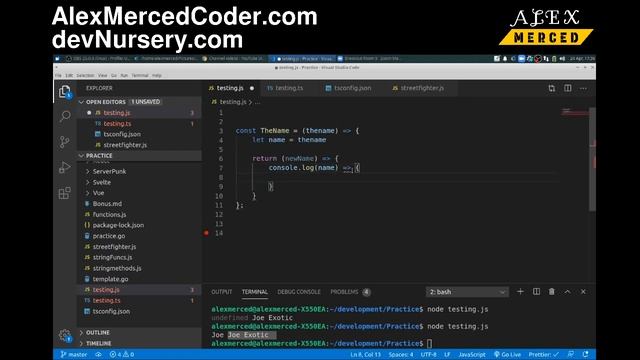
Task: Open the Source Control view
Action: [x=64, y=142]
